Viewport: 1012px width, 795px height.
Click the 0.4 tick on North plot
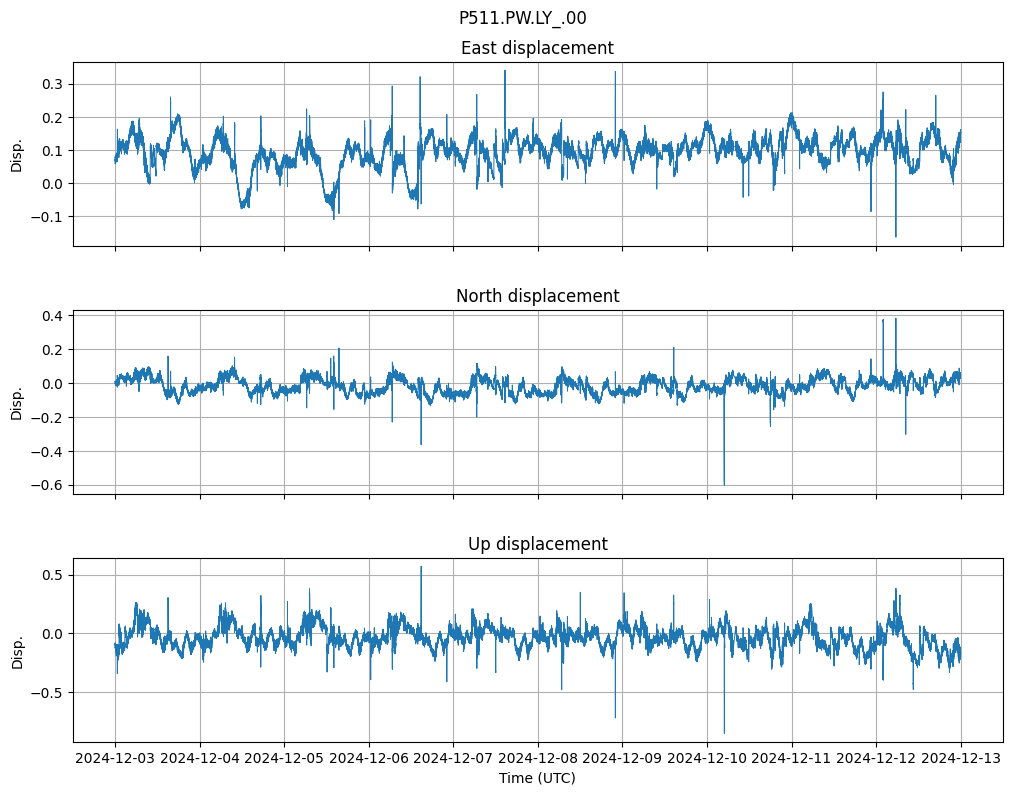coord(52,316)
